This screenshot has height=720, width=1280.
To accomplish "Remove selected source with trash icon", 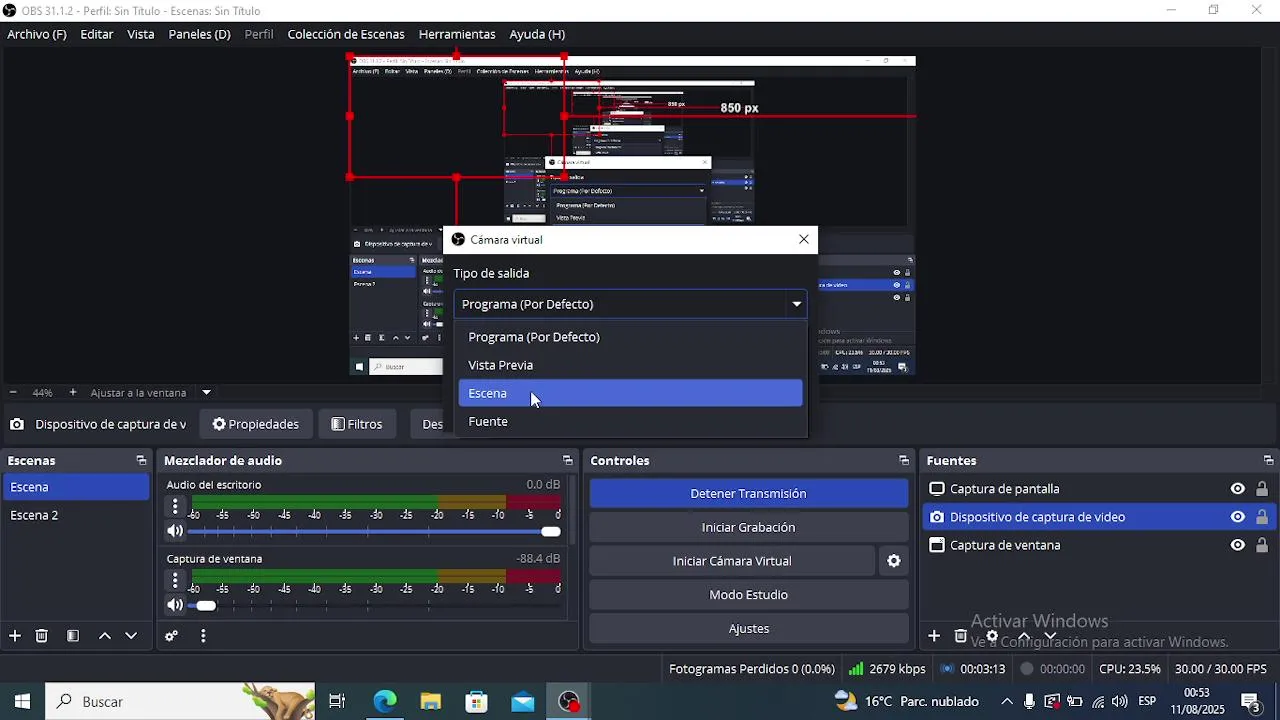I will click(961, 636).
